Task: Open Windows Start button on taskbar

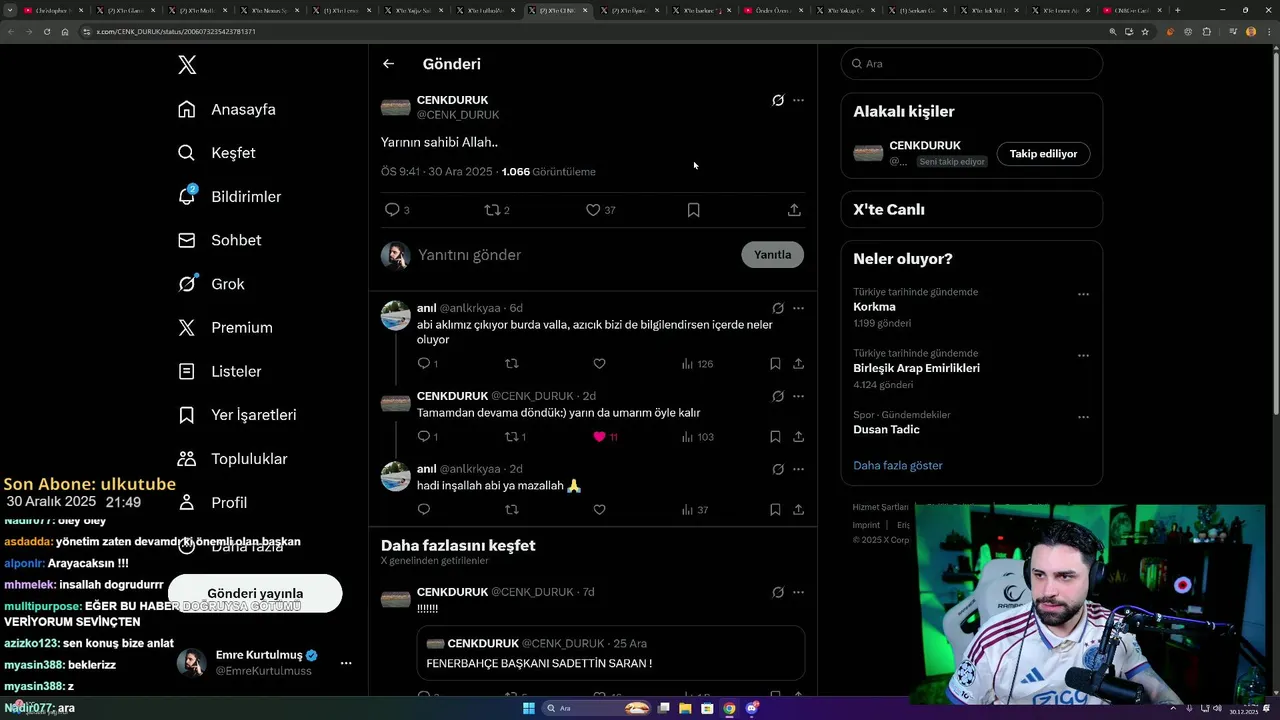Action: [x=529, y=708]
